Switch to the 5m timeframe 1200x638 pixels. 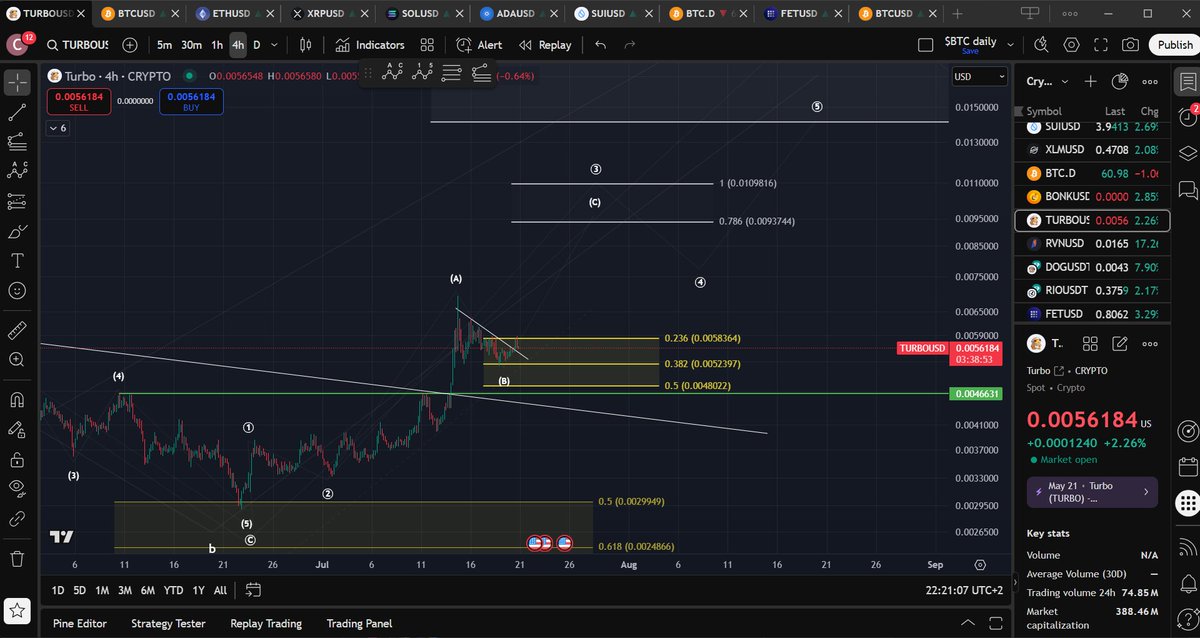pyautogui.click(x=164, y=45)
